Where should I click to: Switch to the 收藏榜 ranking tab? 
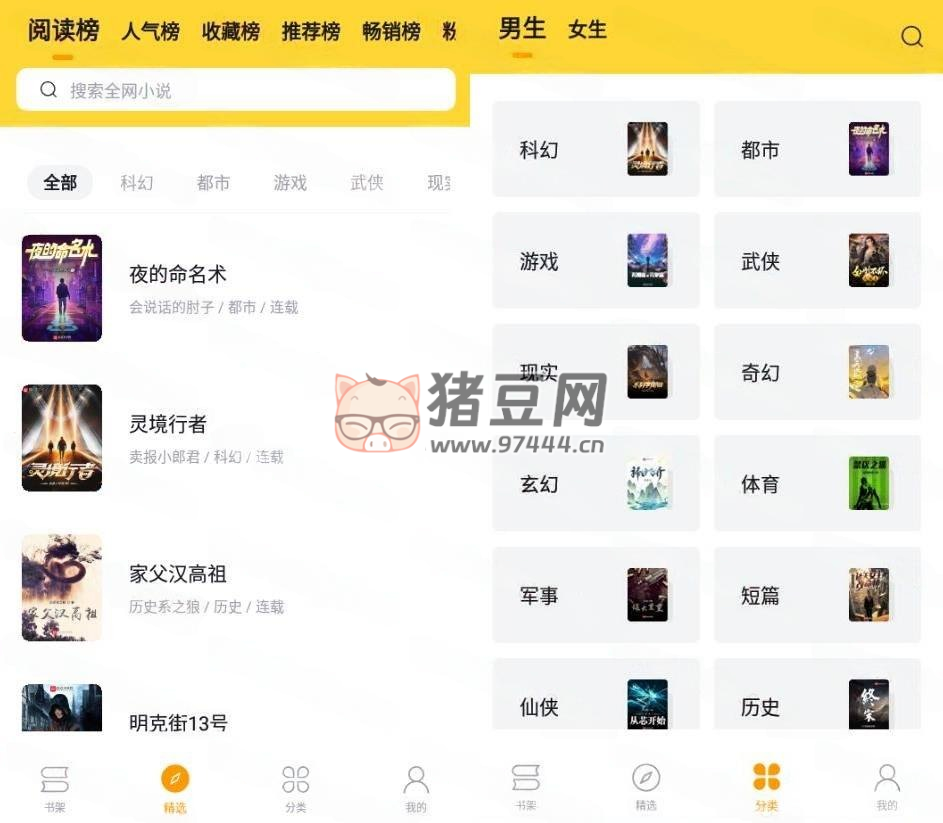(x=230, y=32)
